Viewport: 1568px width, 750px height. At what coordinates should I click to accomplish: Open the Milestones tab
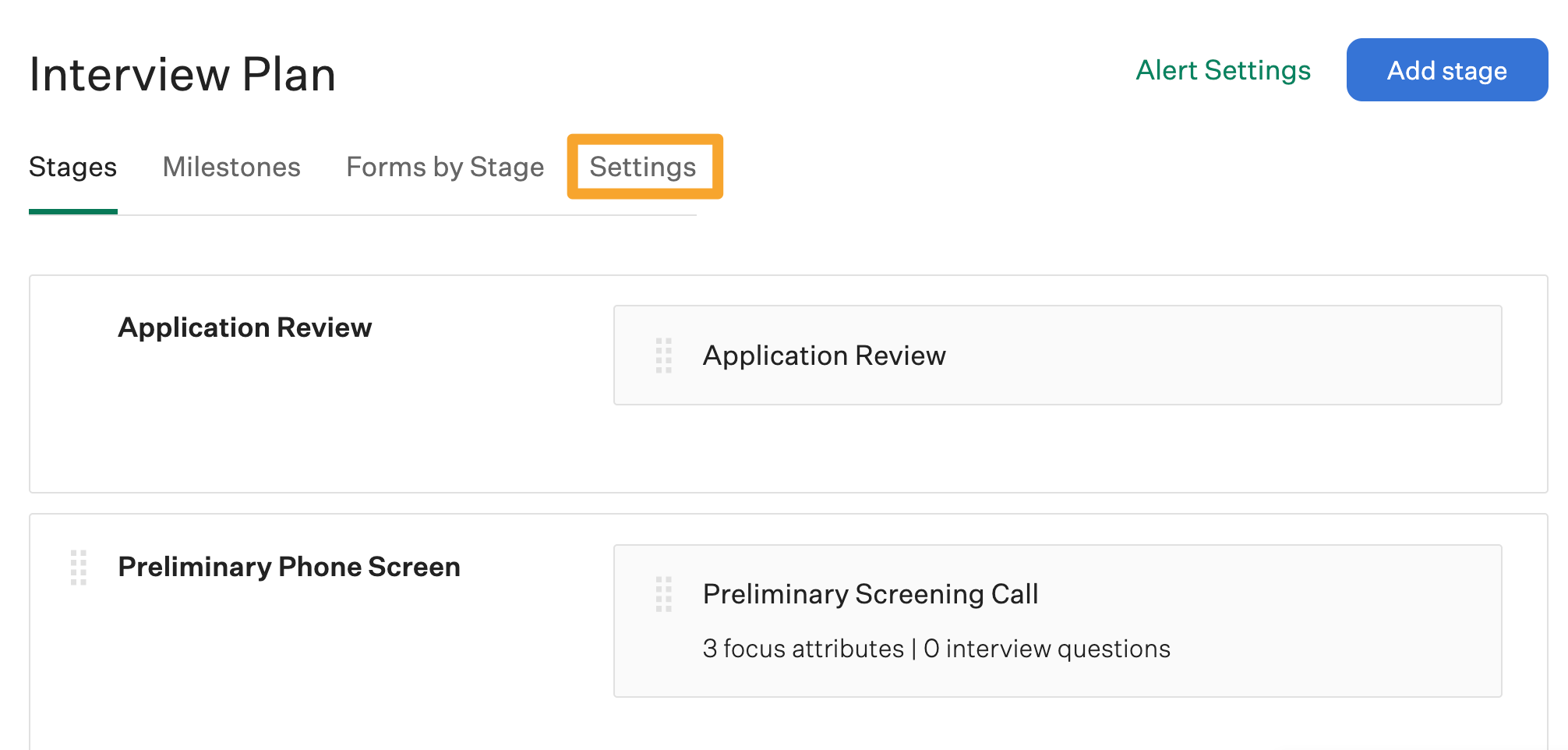click(x=231, y=167)
